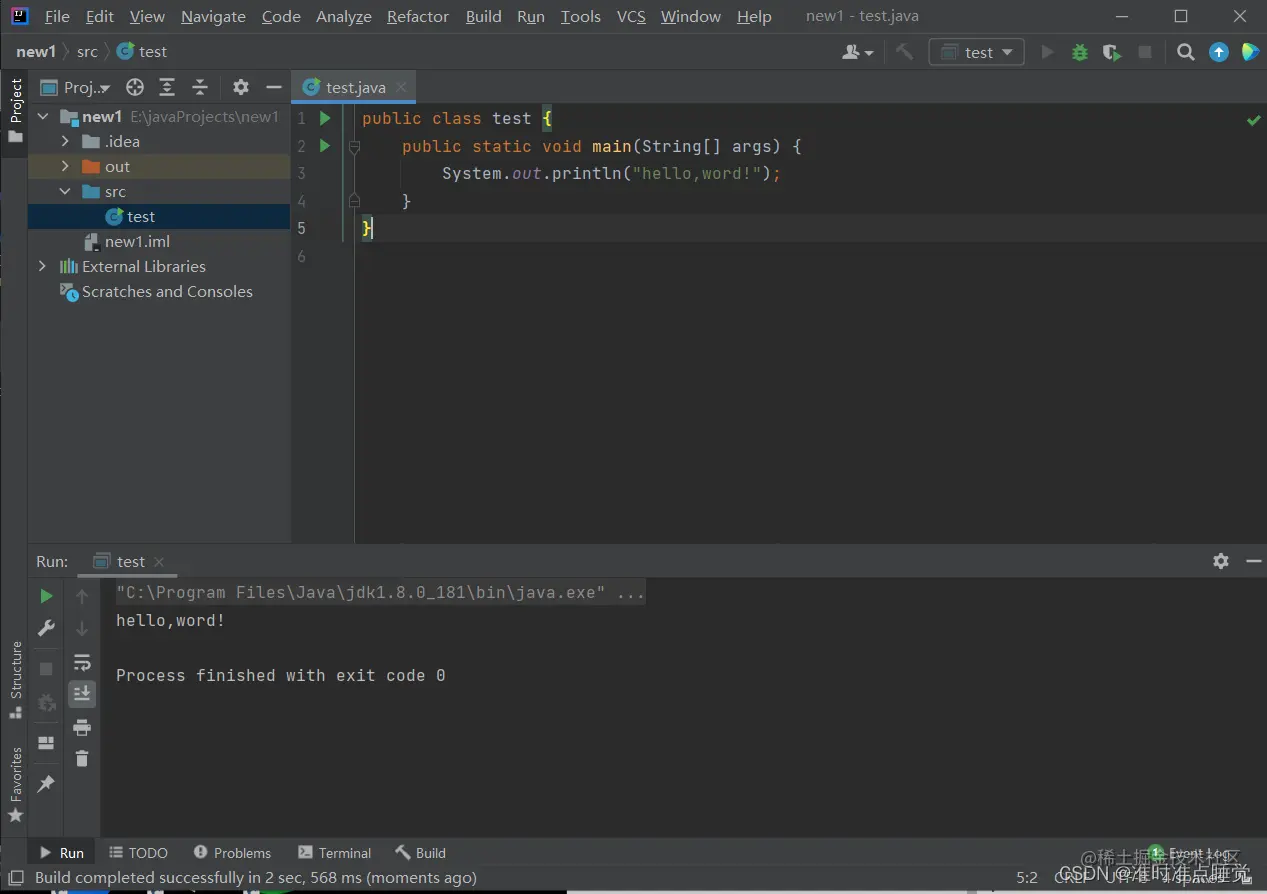The image size is (1267, 894).
Task: Click the Select Opened File target icon
Action: [x=135, y=87]
